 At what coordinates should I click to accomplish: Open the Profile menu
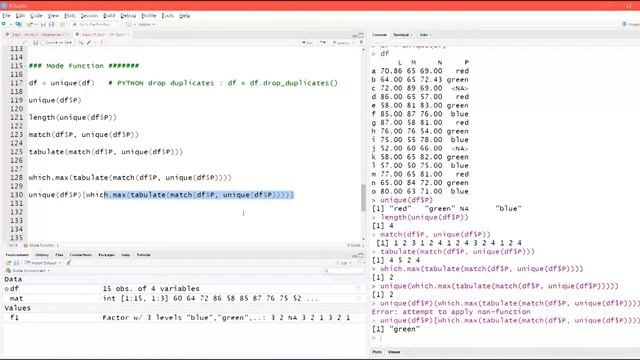(149, 16)
